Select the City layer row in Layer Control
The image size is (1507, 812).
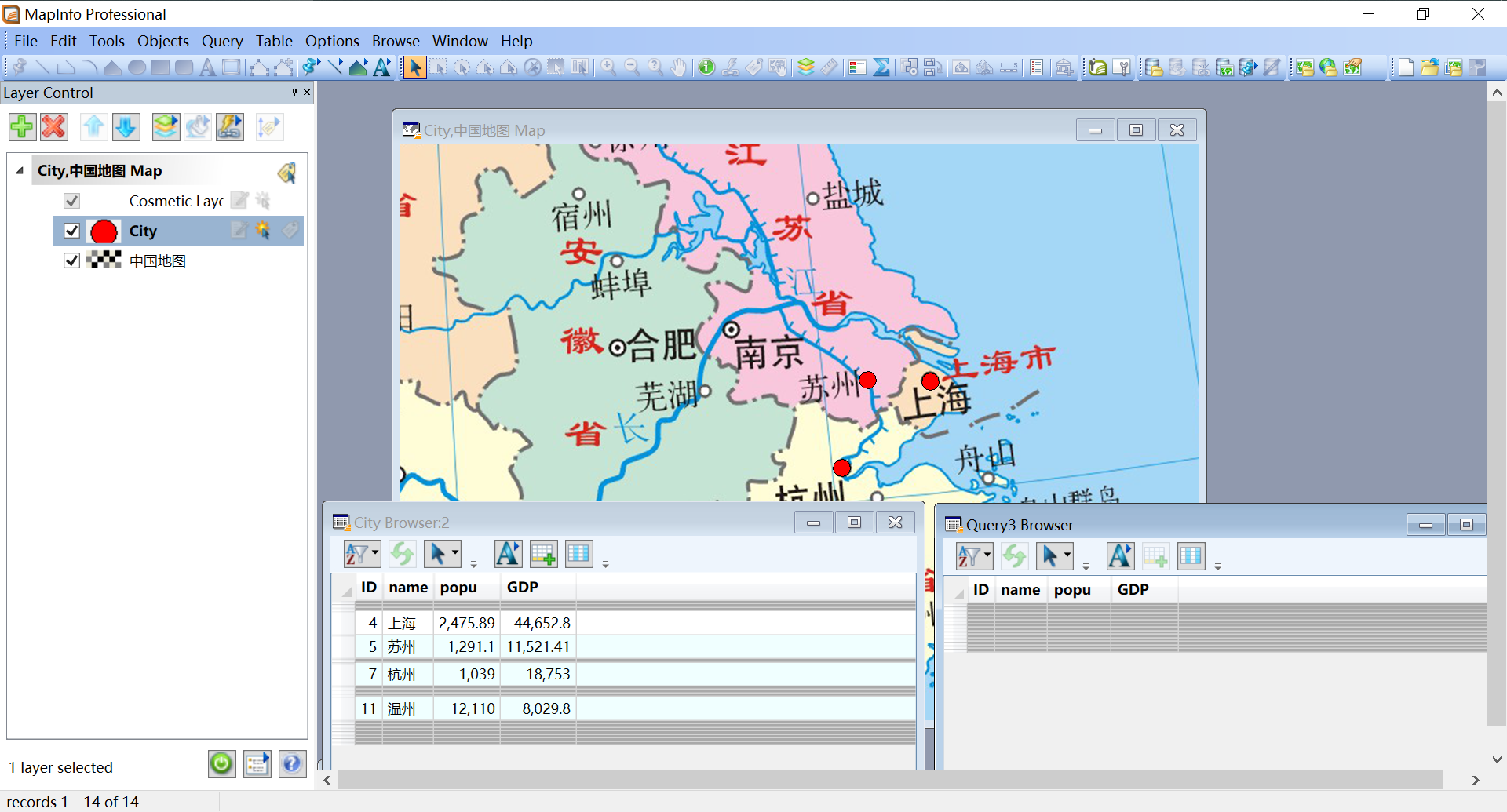(178, 231)
